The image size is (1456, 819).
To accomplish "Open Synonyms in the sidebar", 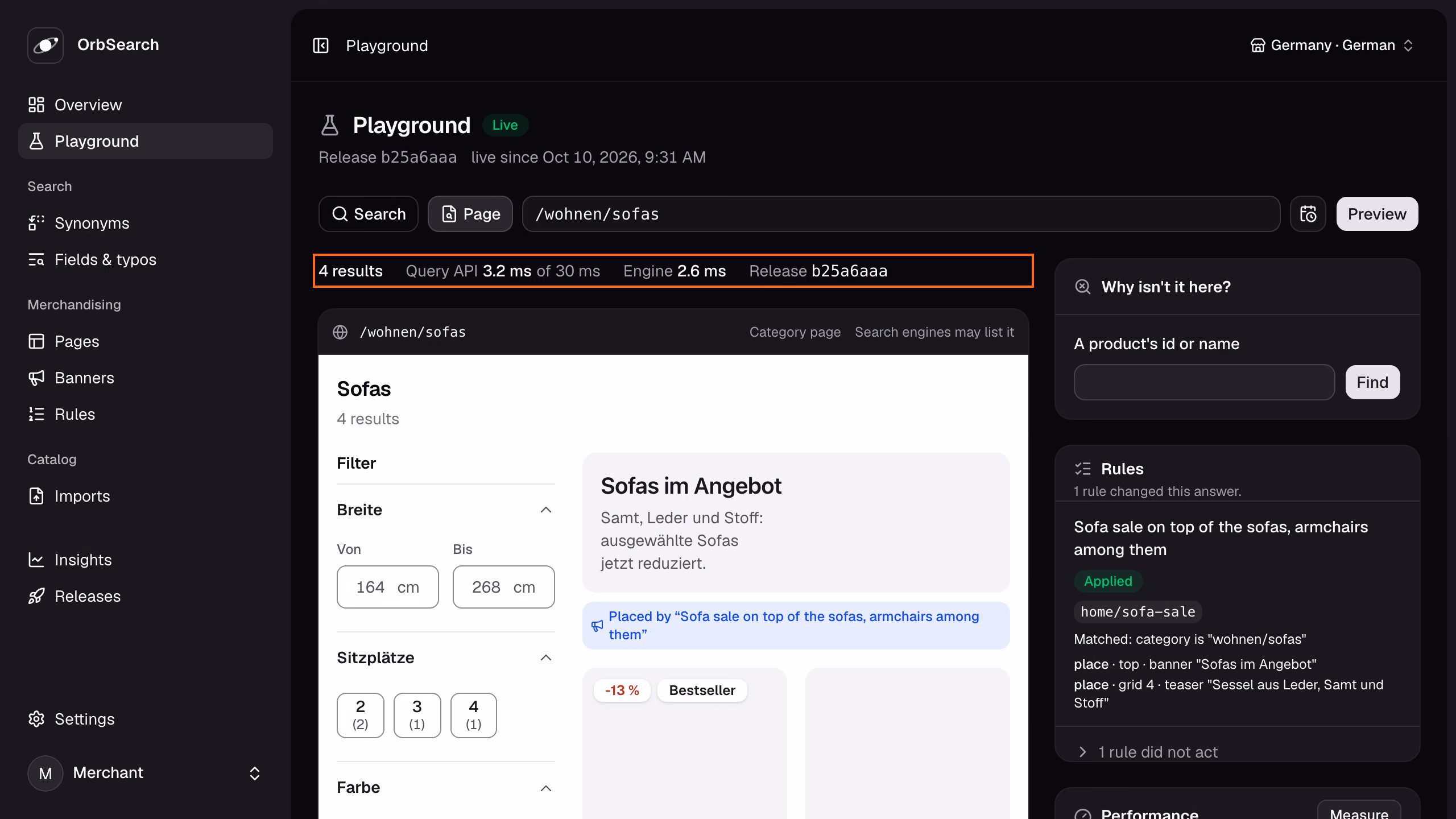I will pos(146,223).
